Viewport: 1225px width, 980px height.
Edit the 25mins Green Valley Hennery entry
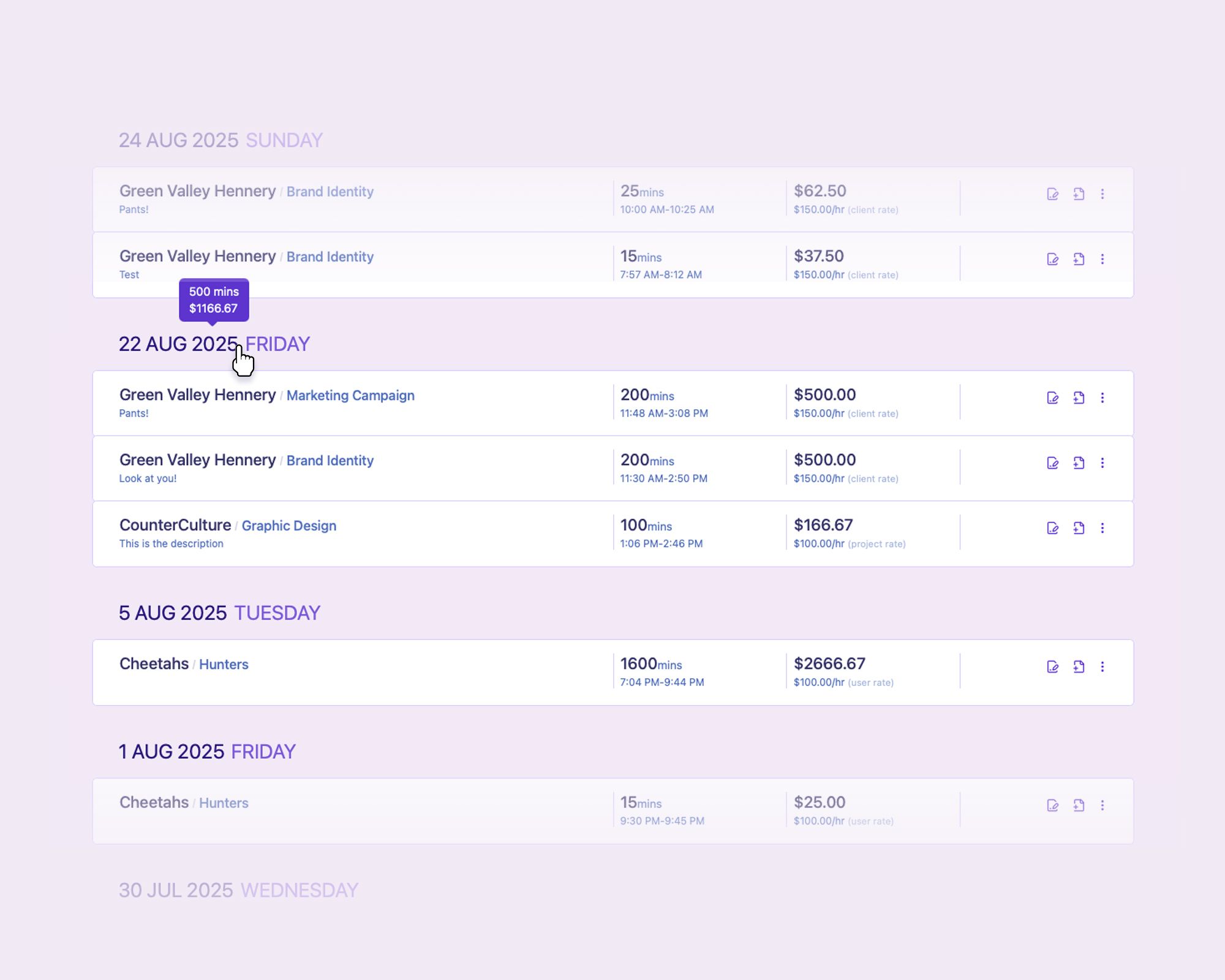coord(1052,194)
